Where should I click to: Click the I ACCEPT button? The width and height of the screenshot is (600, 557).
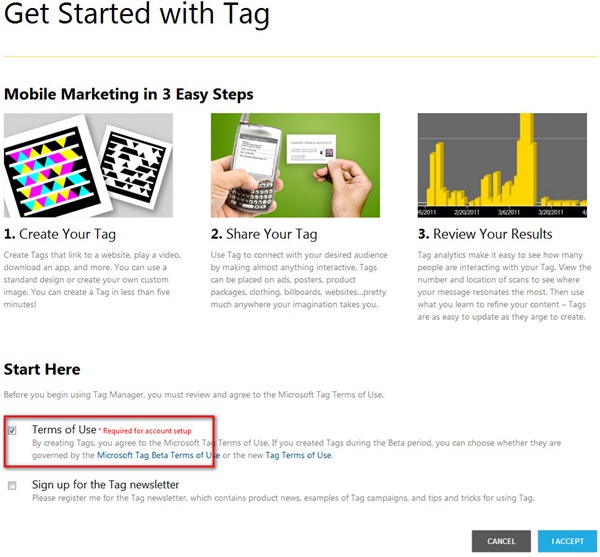click(x=567, y=541)
